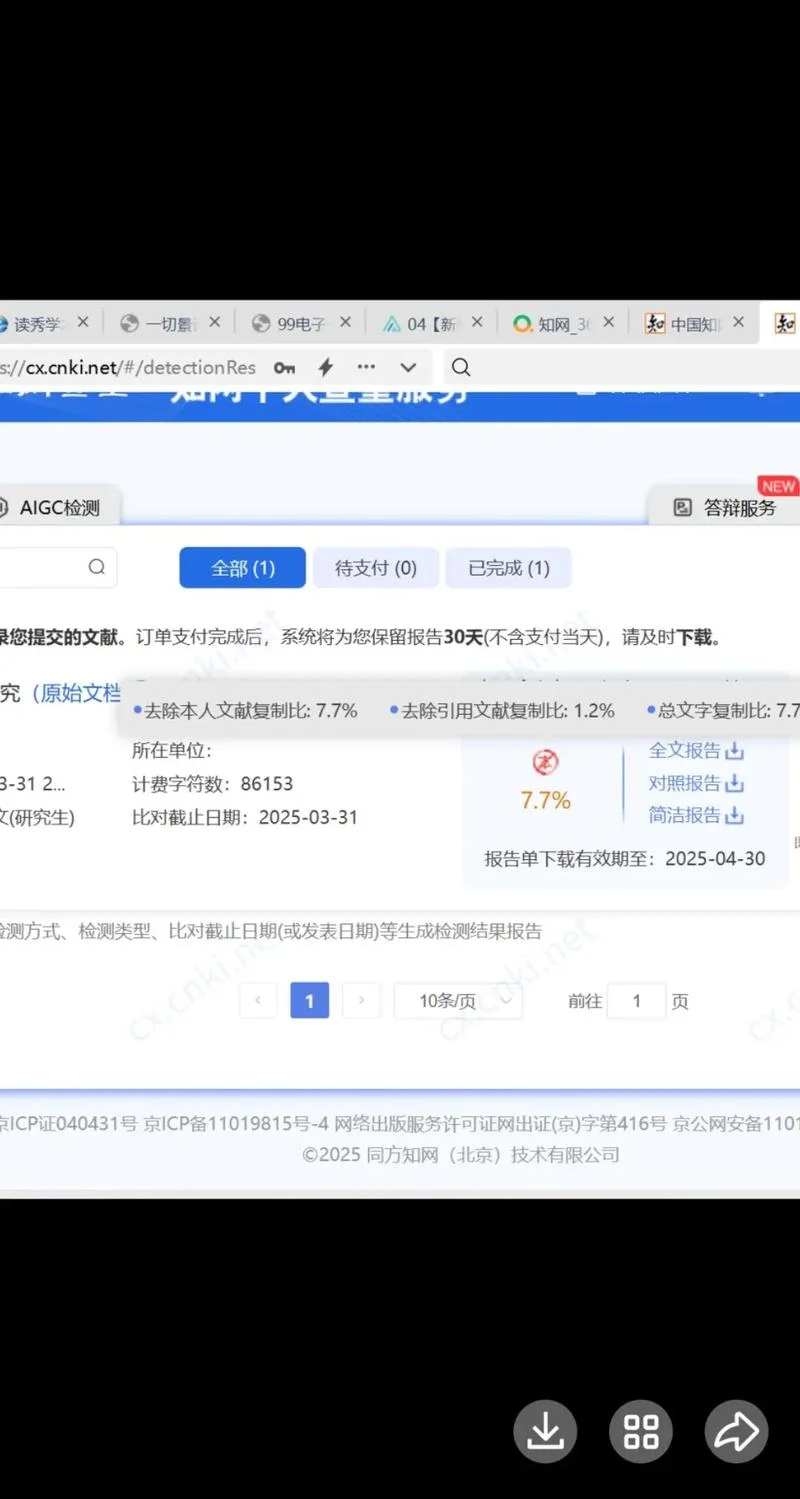Click the 比对截止日期: 2025-03-31 text
Image resolution: width=800 pixels, height=1499 pixels.
245,817
